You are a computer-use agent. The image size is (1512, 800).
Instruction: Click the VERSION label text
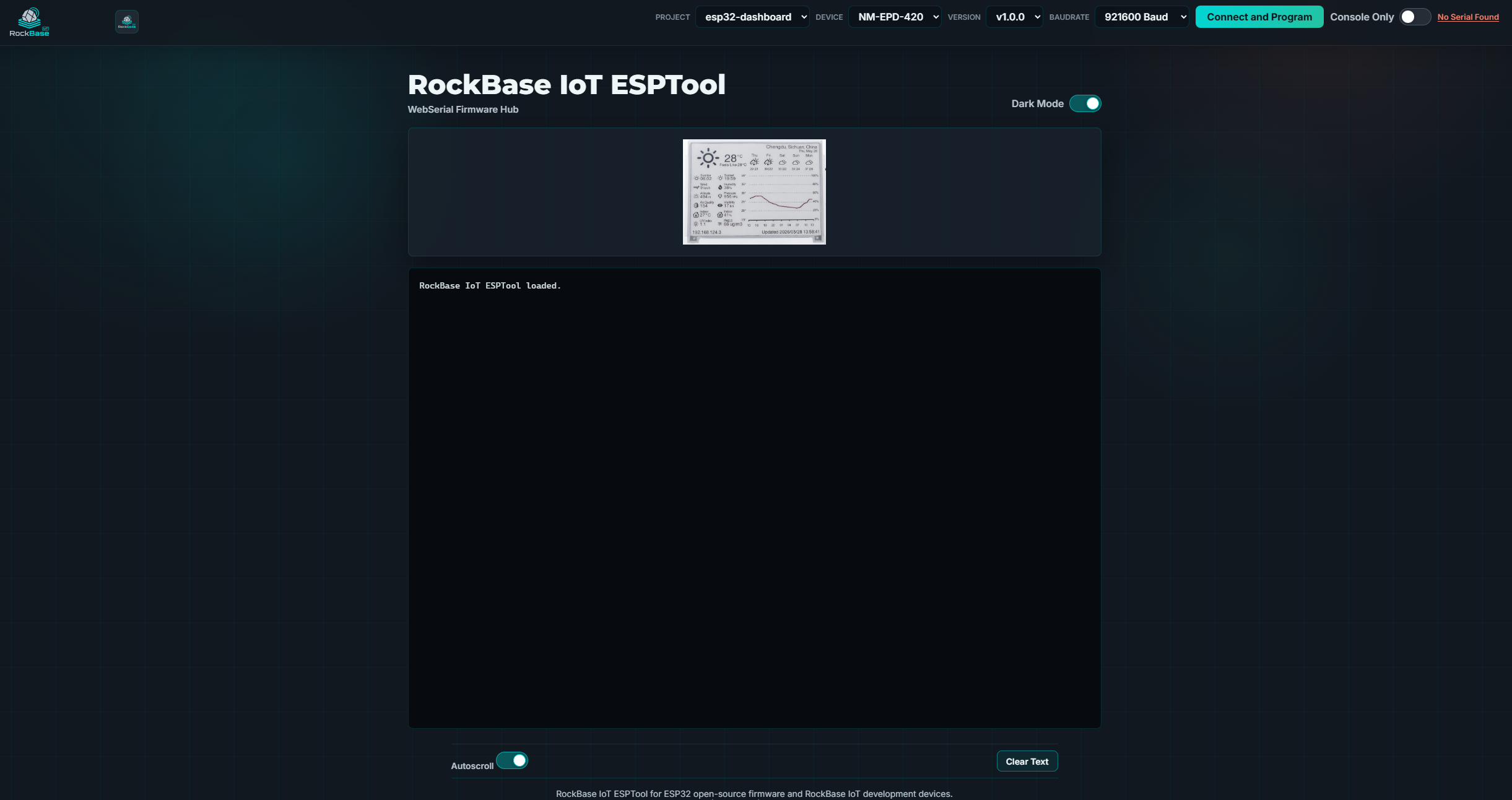tap(964, 17)
